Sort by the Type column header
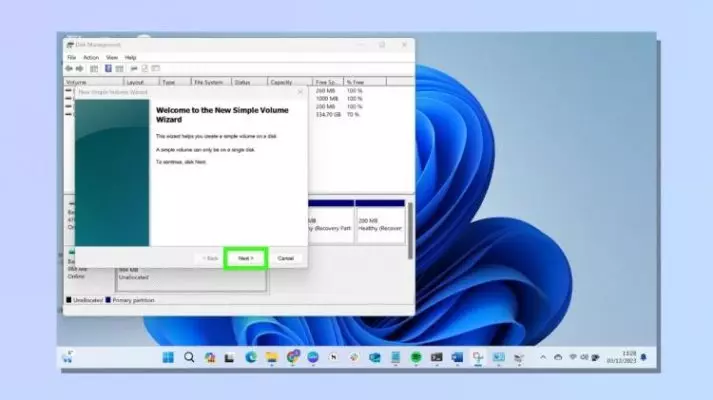 [x=175, y=82]
